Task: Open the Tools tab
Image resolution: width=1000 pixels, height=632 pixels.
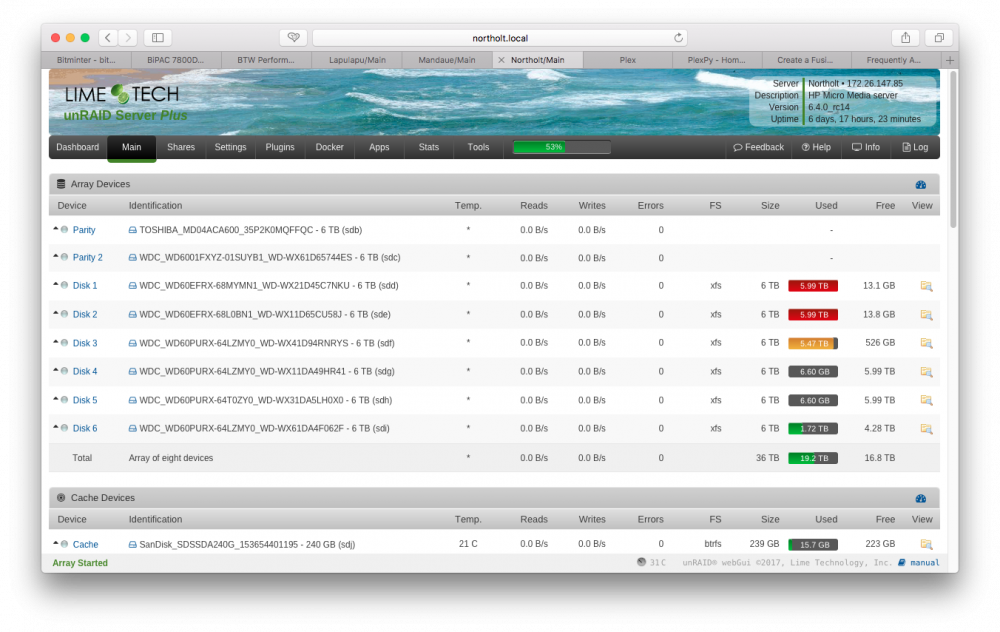Action: [x=478, y=147]
